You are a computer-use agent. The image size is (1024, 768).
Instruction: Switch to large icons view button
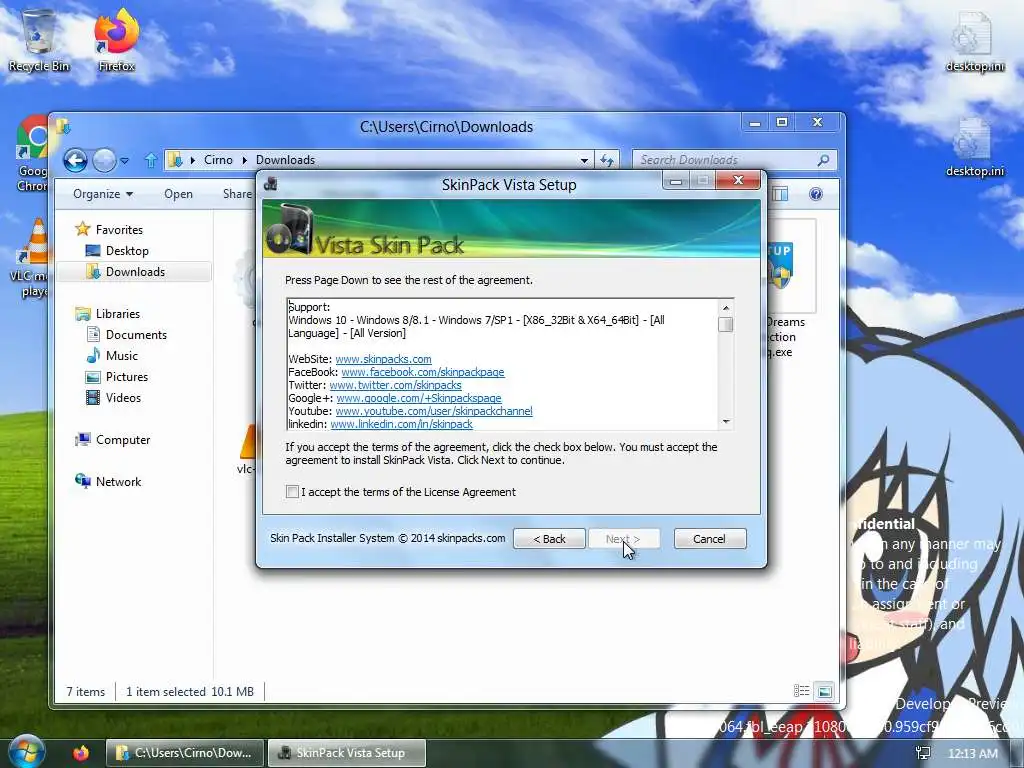pyautogui.click(x=825, y=691)
